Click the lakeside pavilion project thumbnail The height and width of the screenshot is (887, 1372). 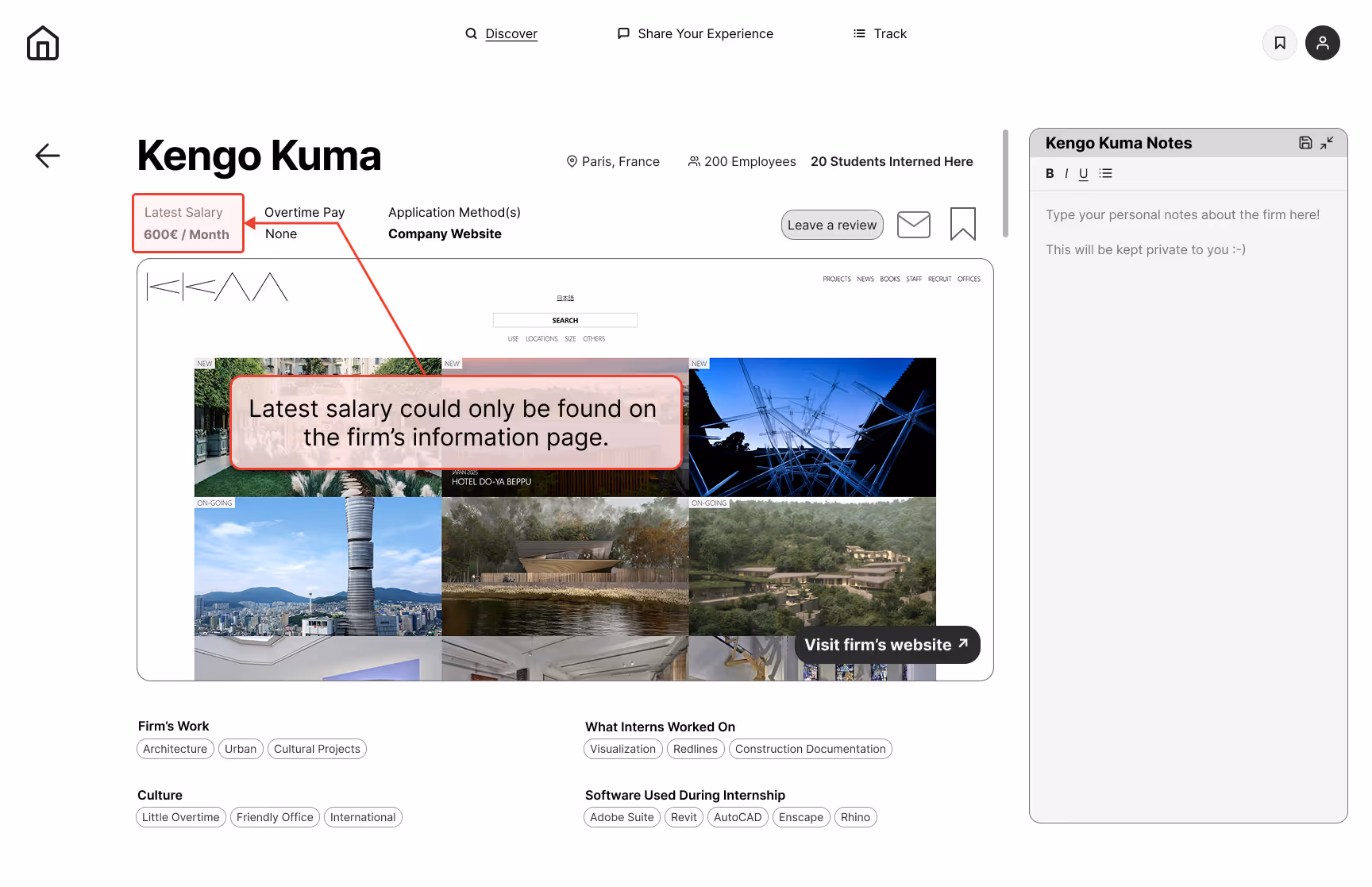[565, 567]
